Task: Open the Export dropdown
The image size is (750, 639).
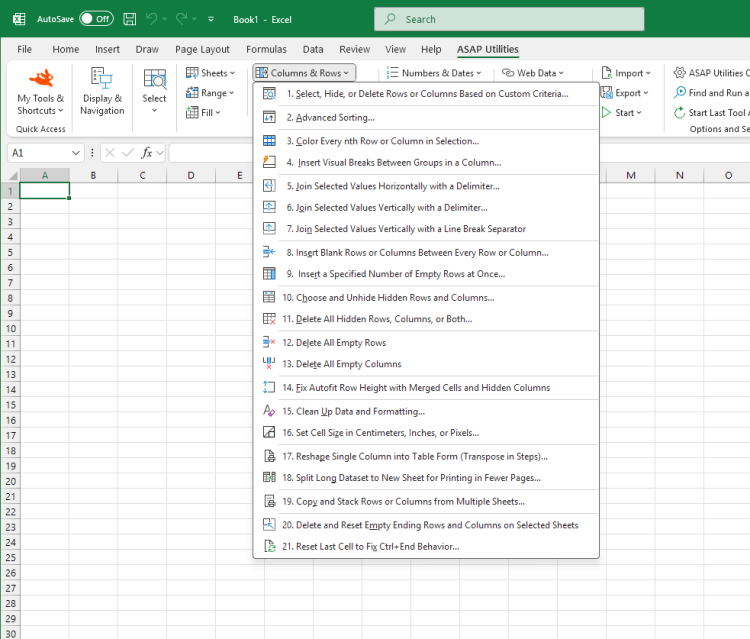Action: [x=626, y=93]
